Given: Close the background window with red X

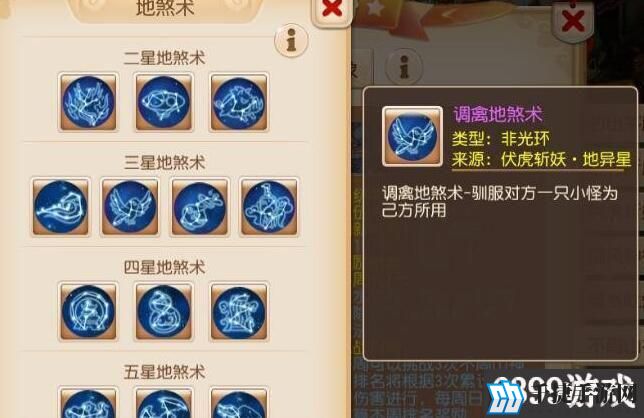Looking at the screenshot, I should (x=573, y=21).
